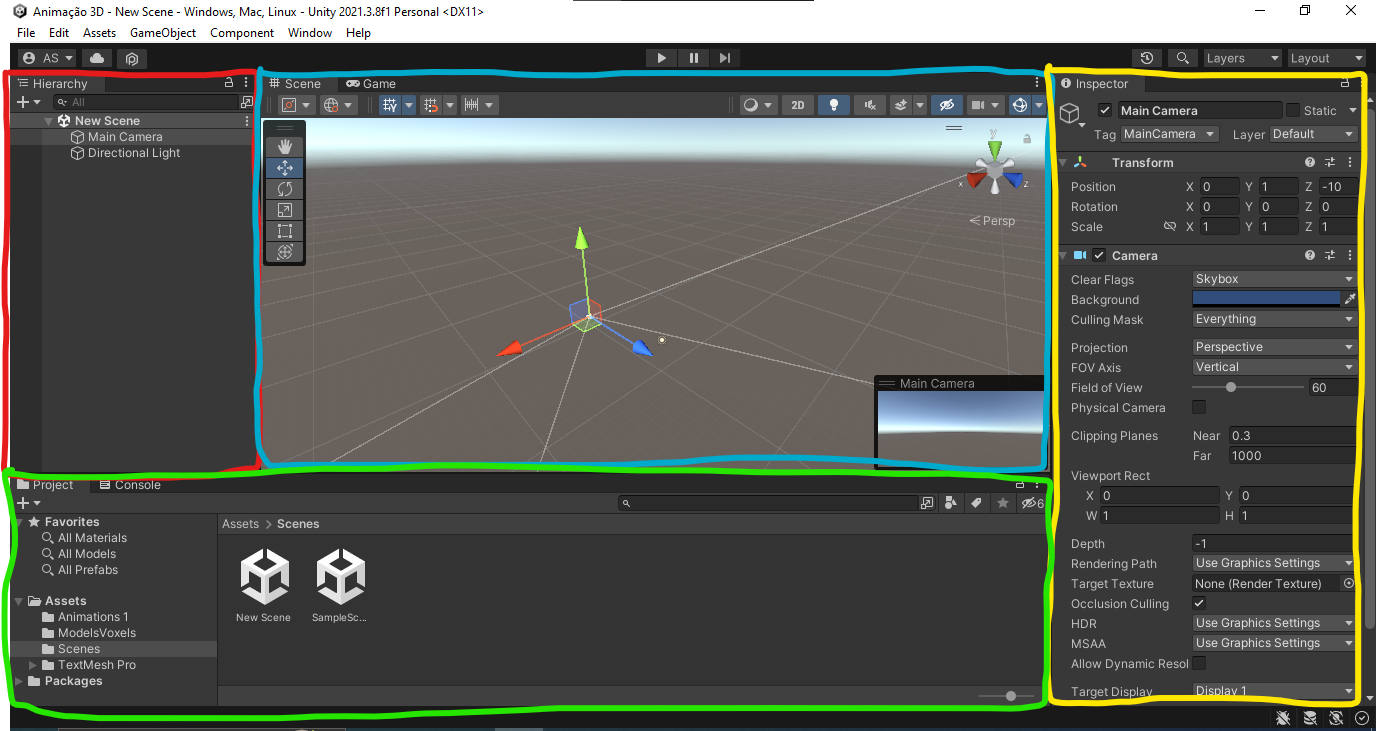Switch to the Console tab
Screen dimensions: 1376x731
[x=130, y=485]
